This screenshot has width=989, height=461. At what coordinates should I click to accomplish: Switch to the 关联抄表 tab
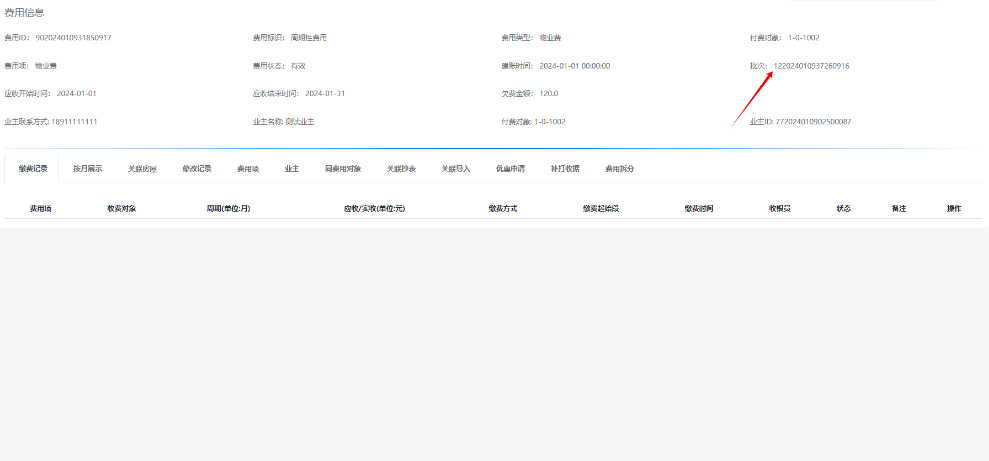[401, 169]
